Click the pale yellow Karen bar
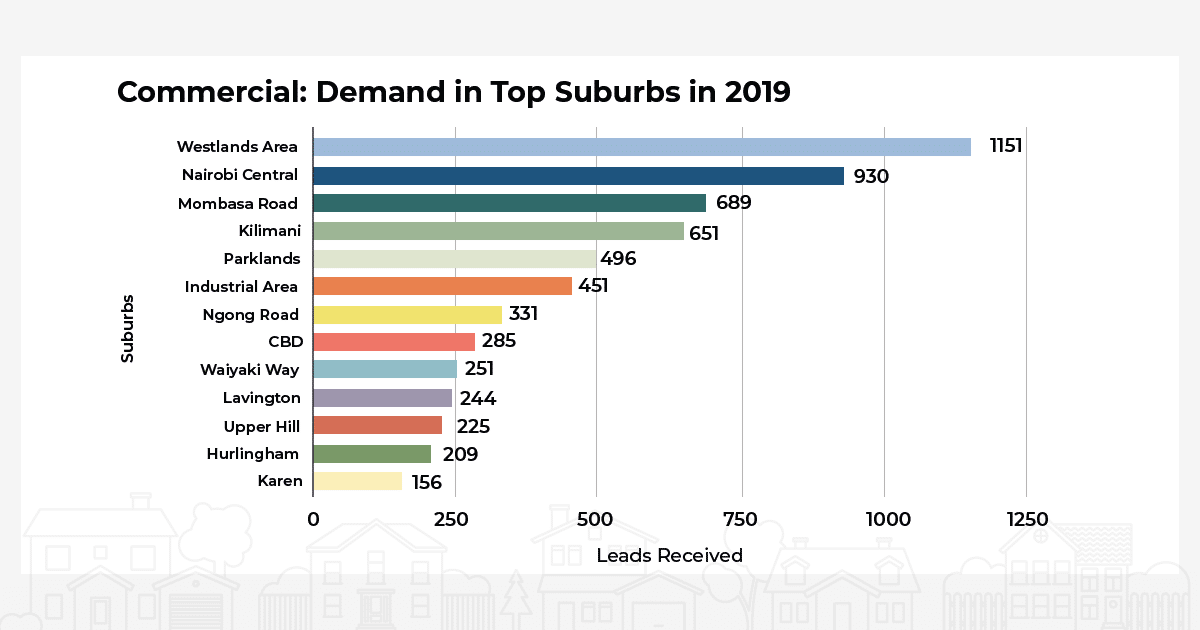 (x=357, y=481)
